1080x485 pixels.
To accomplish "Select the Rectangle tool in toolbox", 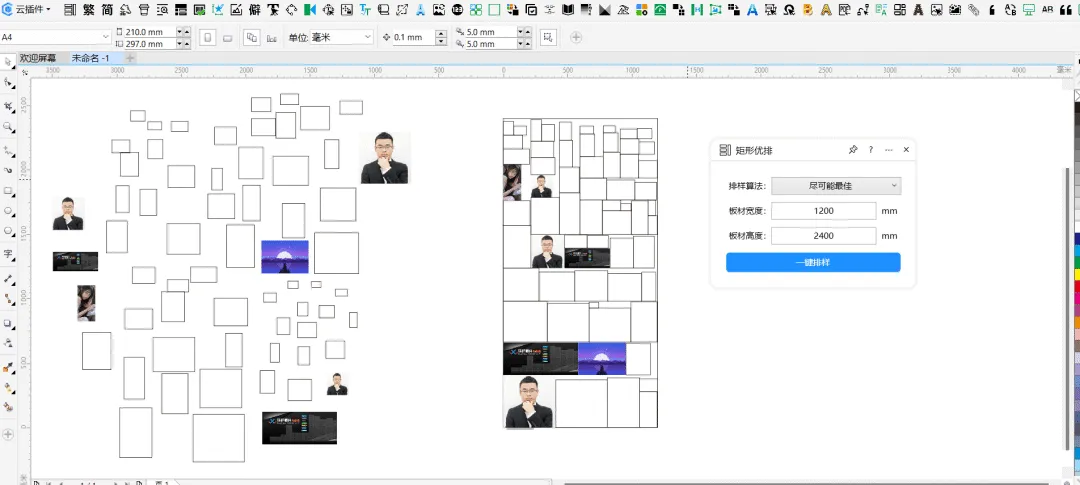I will tap(8, 190).
